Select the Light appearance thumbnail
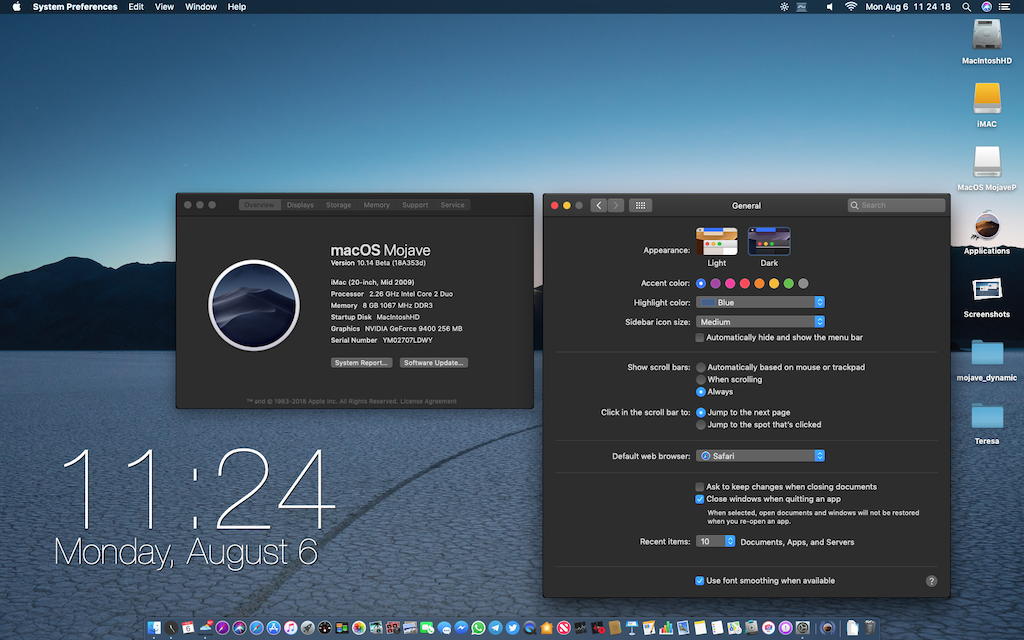 716,242
